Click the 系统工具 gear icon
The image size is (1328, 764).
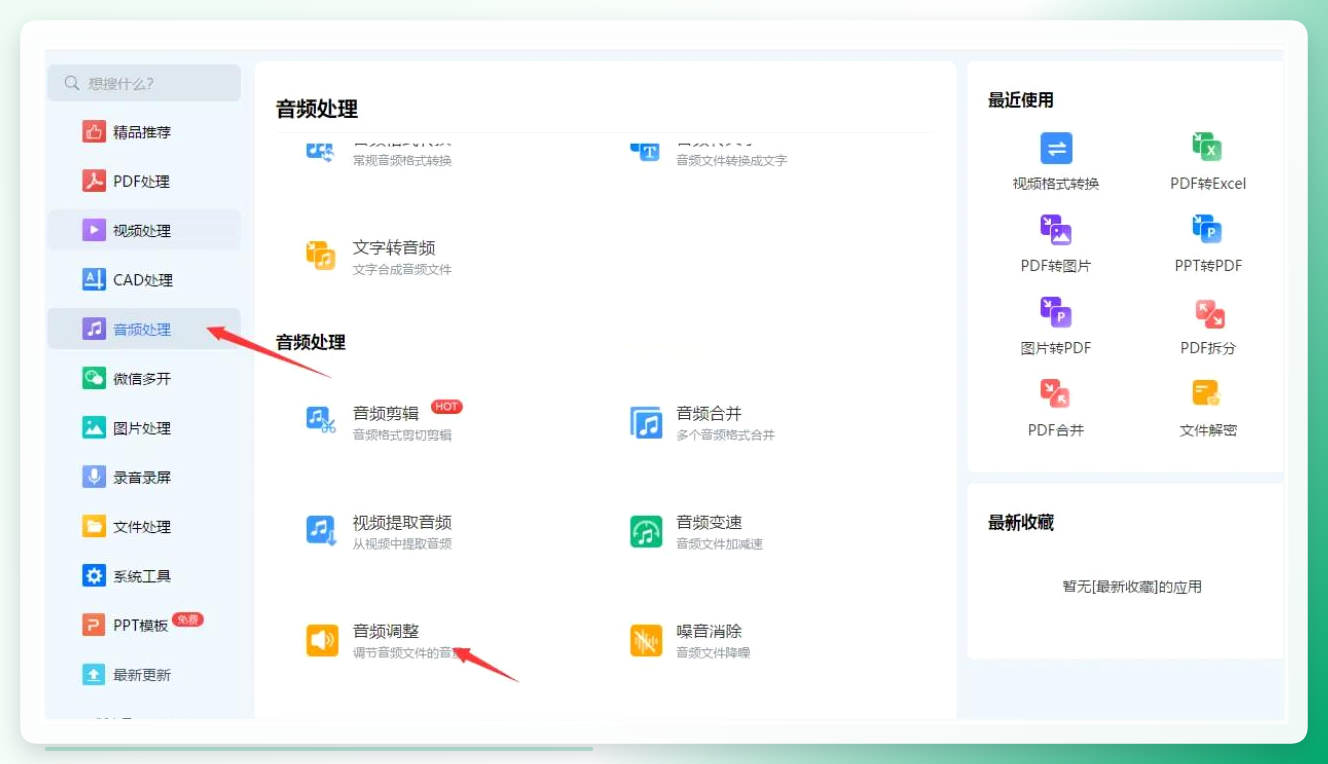[94, 576]
